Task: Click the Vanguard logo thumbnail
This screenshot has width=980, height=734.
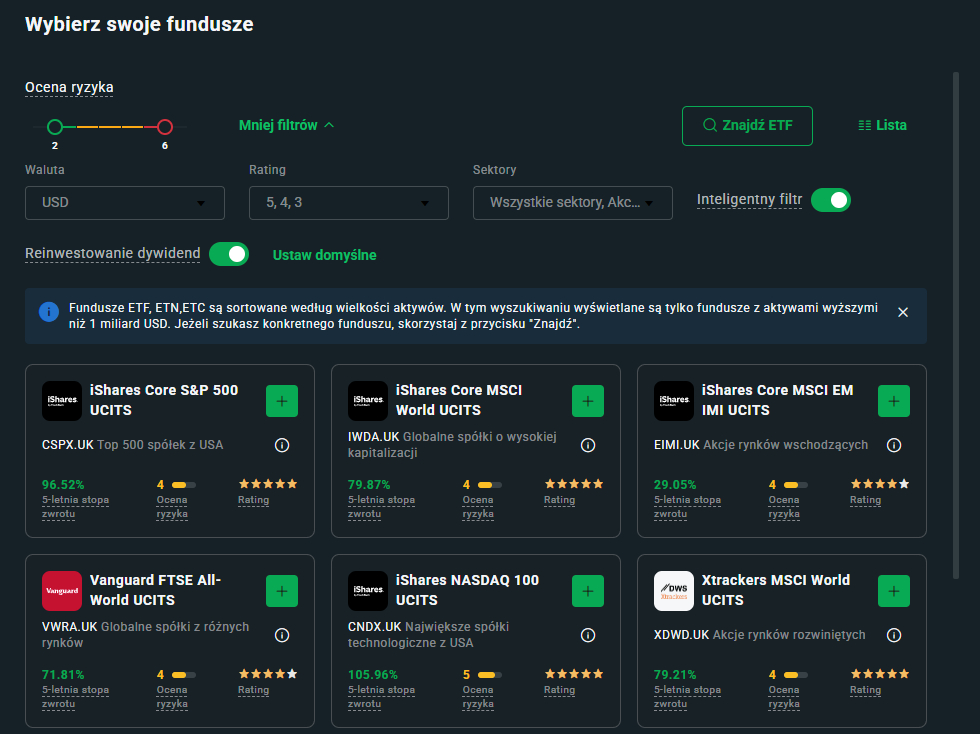Action: pos(62,591)
